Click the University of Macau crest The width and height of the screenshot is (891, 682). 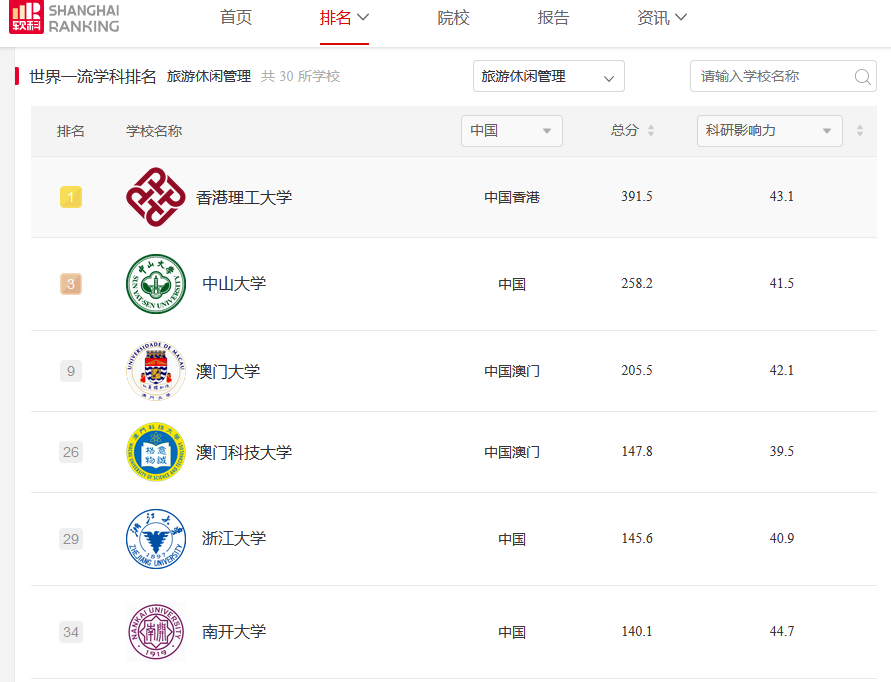point(156,371)
